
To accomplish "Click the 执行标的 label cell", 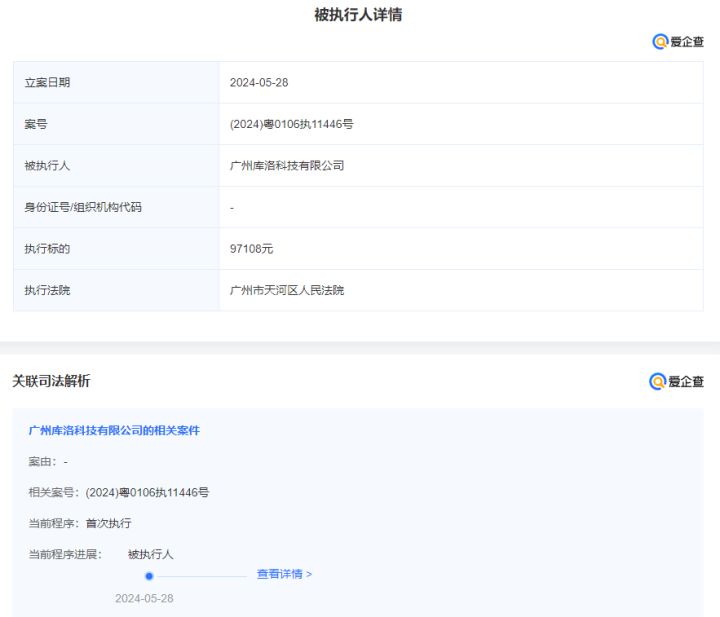I will click(x=47, y=249).
